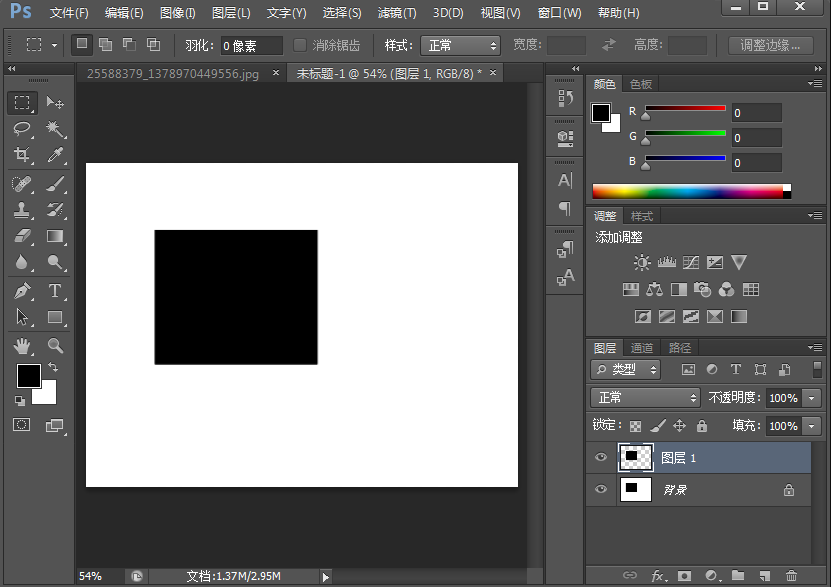Viewport: 831px width, 587px height.
Task: Open the 图像(I) menu
Action: point(178,13)
